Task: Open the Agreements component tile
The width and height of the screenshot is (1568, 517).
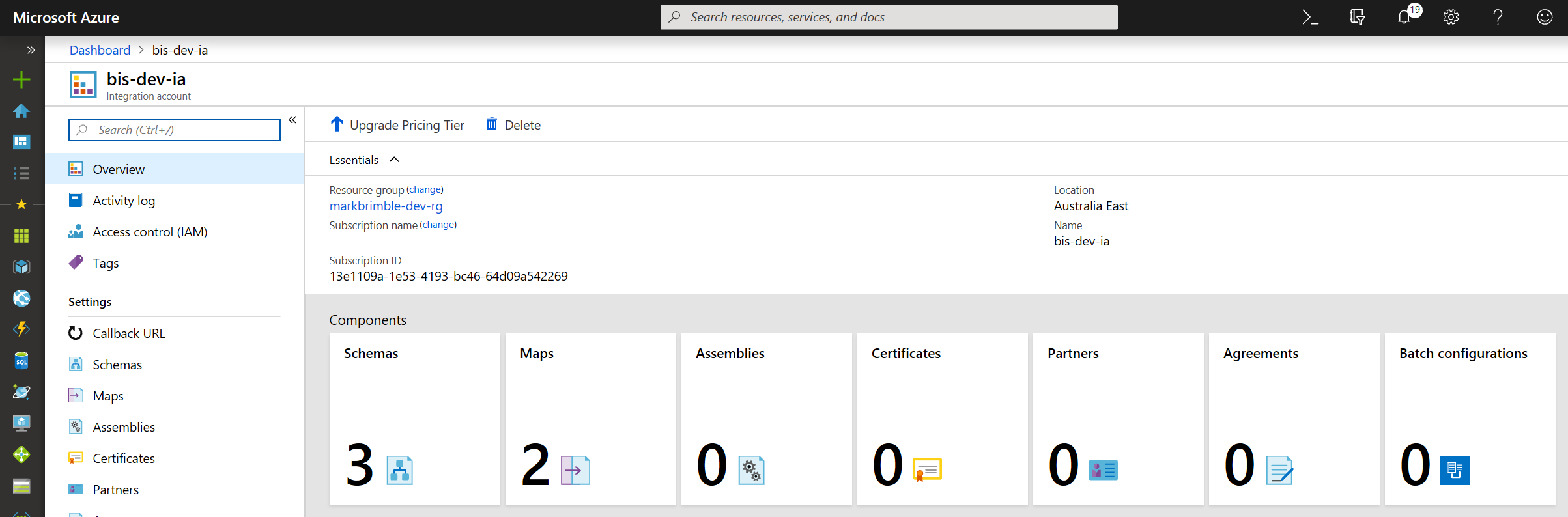Action: (1294, 419)
